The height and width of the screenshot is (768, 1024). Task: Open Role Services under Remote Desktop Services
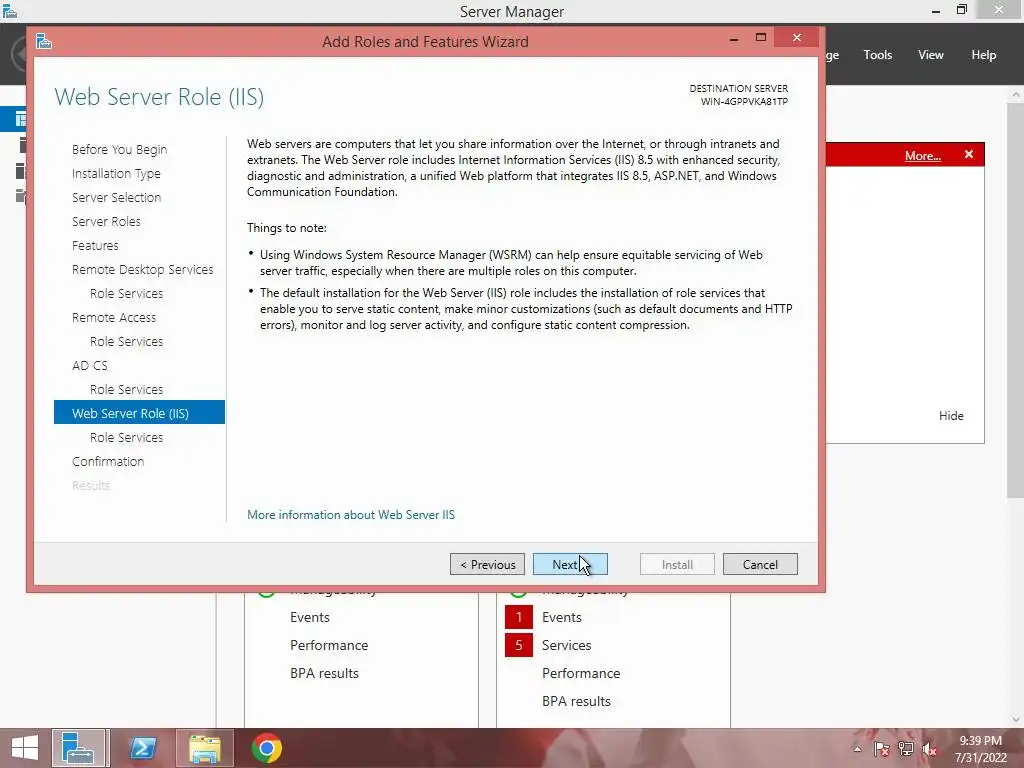click(127, 294)
